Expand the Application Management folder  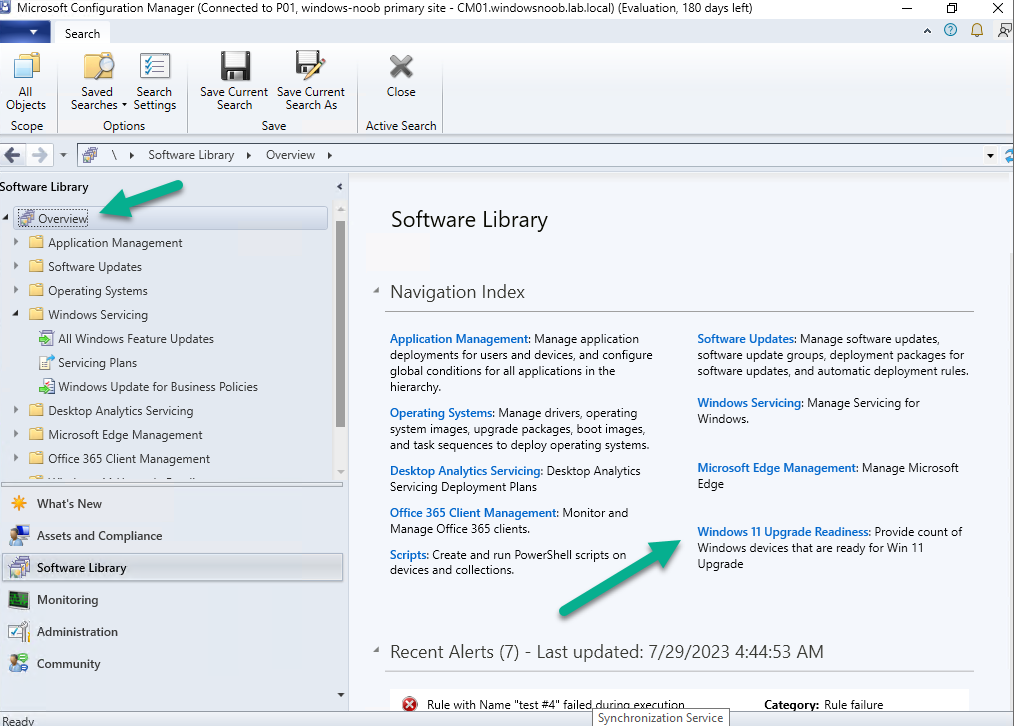16,242
